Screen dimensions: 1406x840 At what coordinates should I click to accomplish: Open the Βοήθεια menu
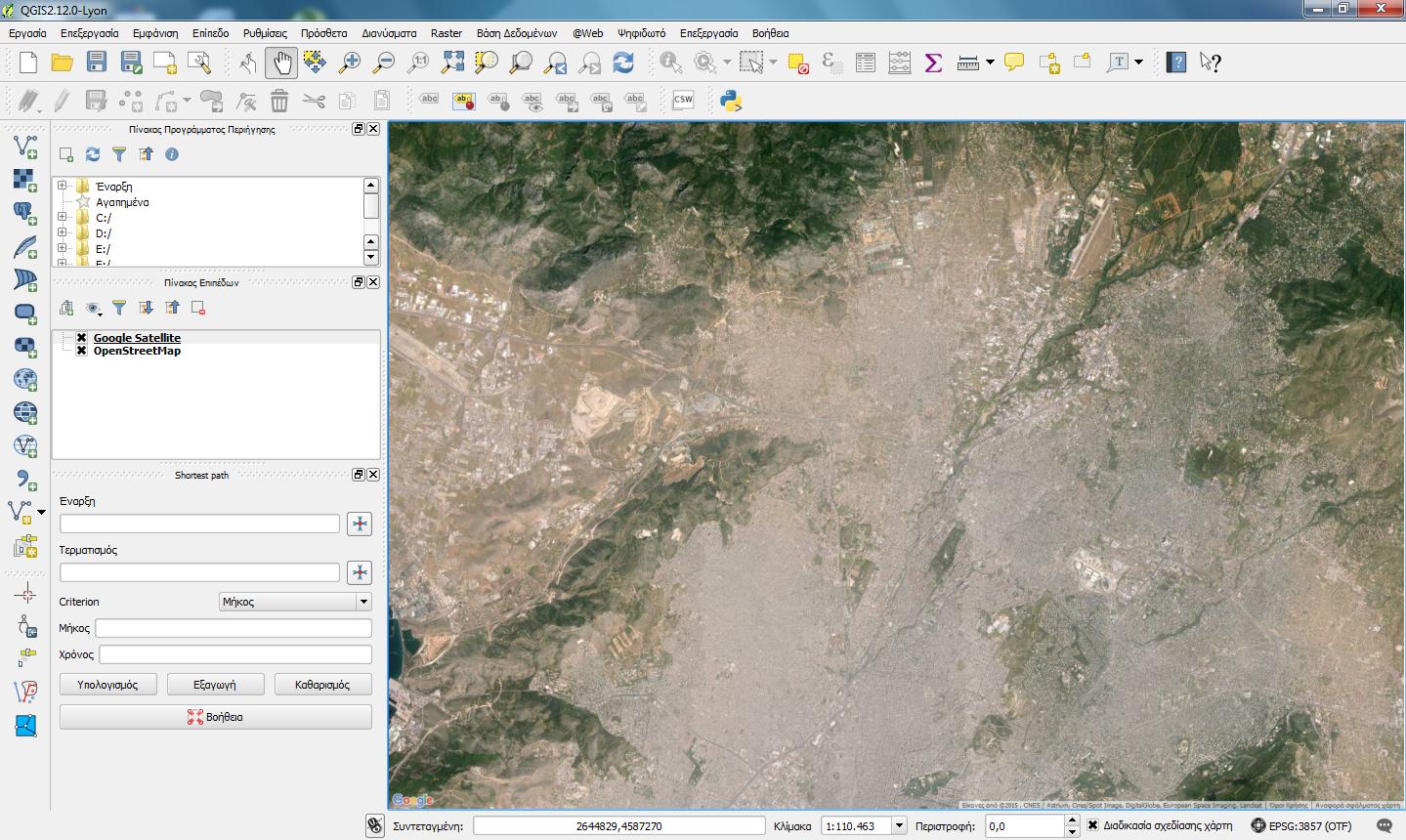coord(771,33)
